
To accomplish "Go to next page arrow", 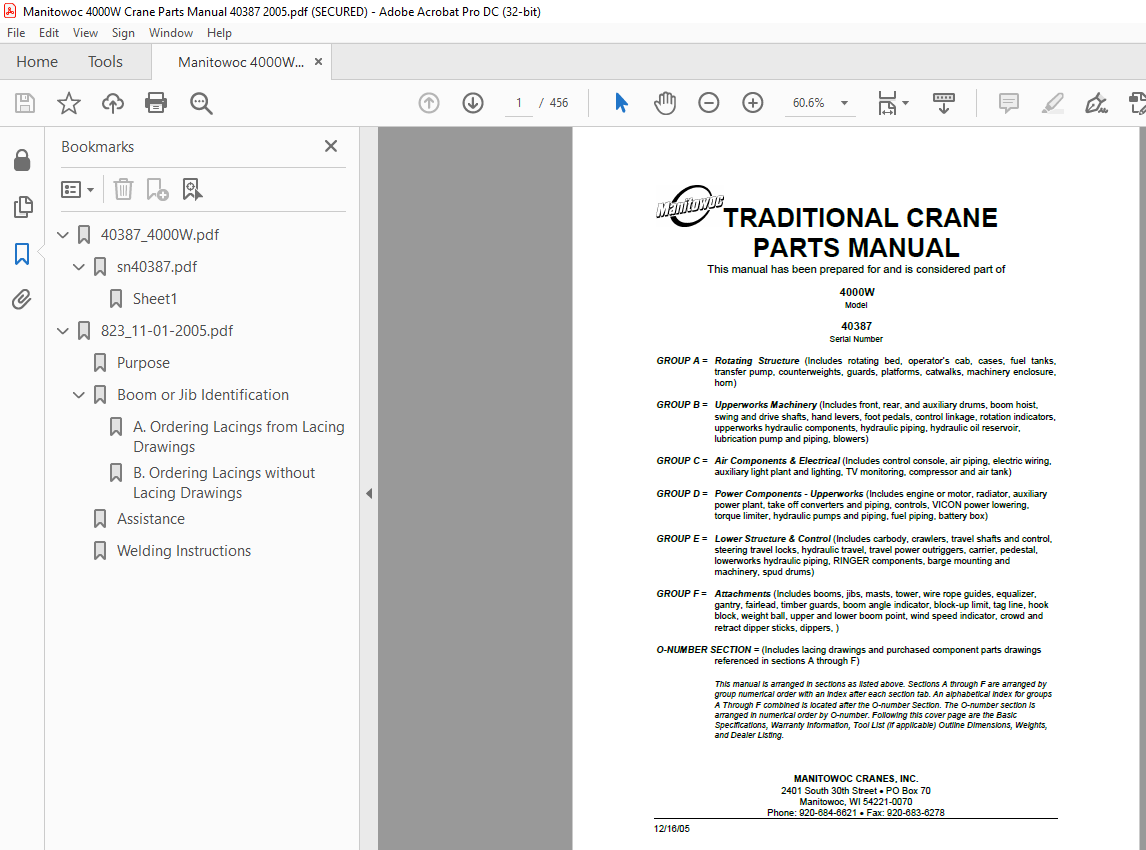I will pos(473,103).
